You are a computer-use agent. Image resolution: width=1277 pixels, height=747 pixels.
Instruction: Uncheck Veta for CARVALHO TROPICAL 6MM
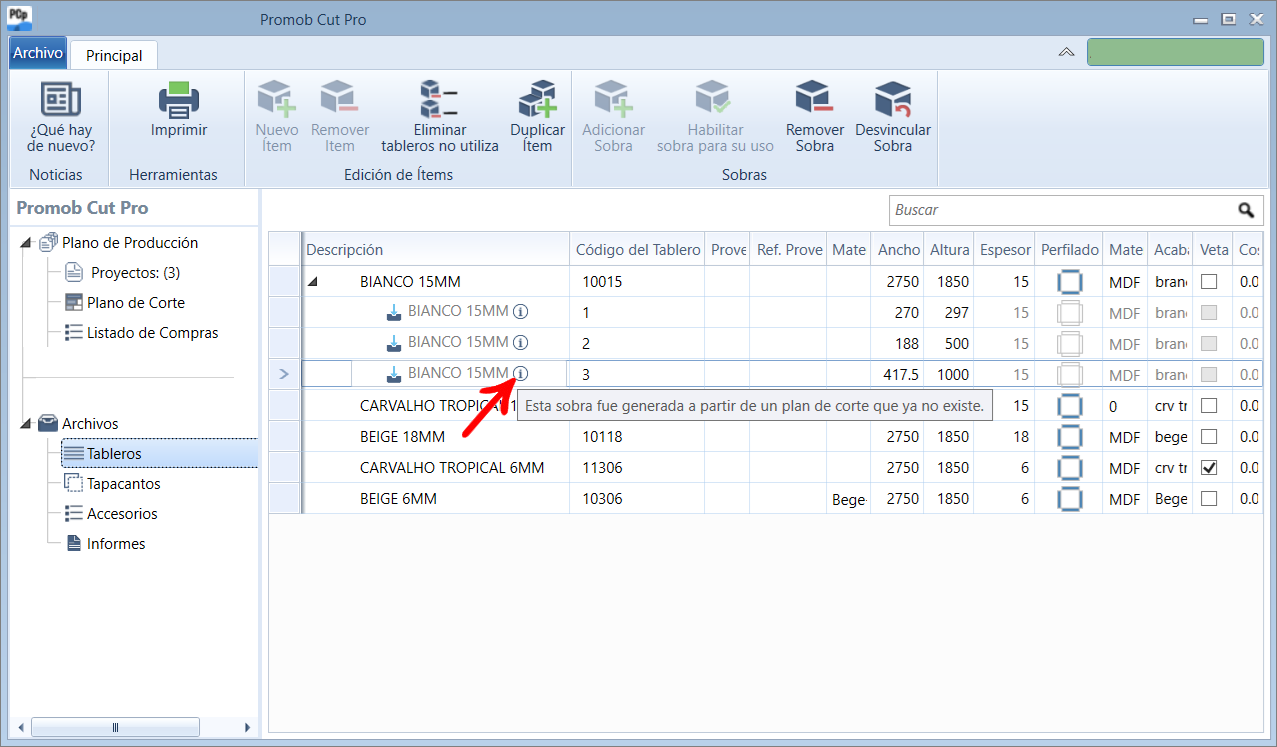point(1209,467)
